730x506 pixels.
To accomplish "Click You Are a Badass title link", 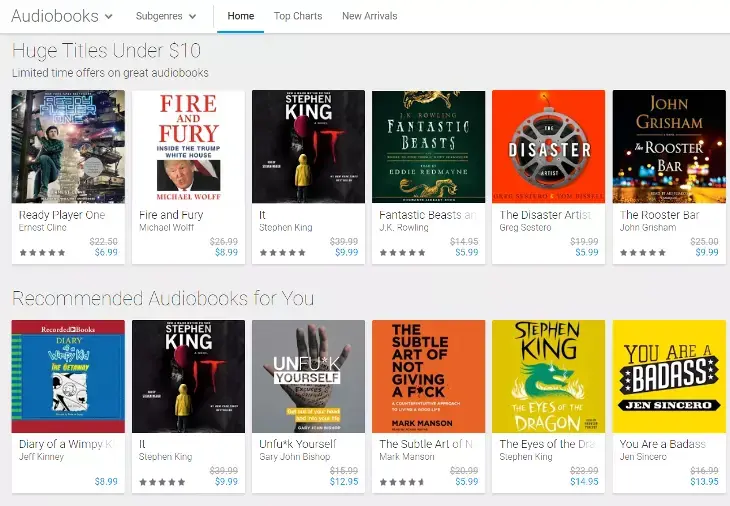I will pos(662,444).
